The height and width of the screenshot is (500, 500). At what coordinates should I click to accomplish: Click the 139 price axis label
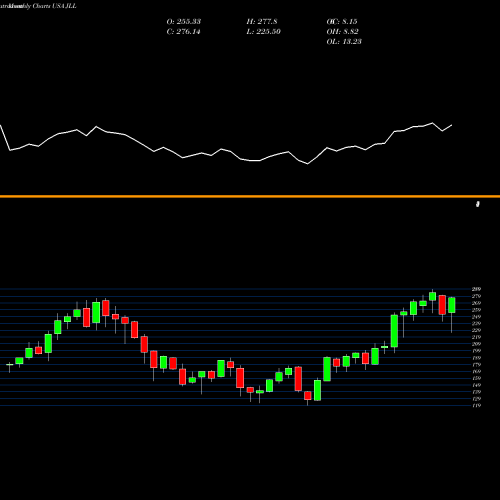[x=476, y=392]
